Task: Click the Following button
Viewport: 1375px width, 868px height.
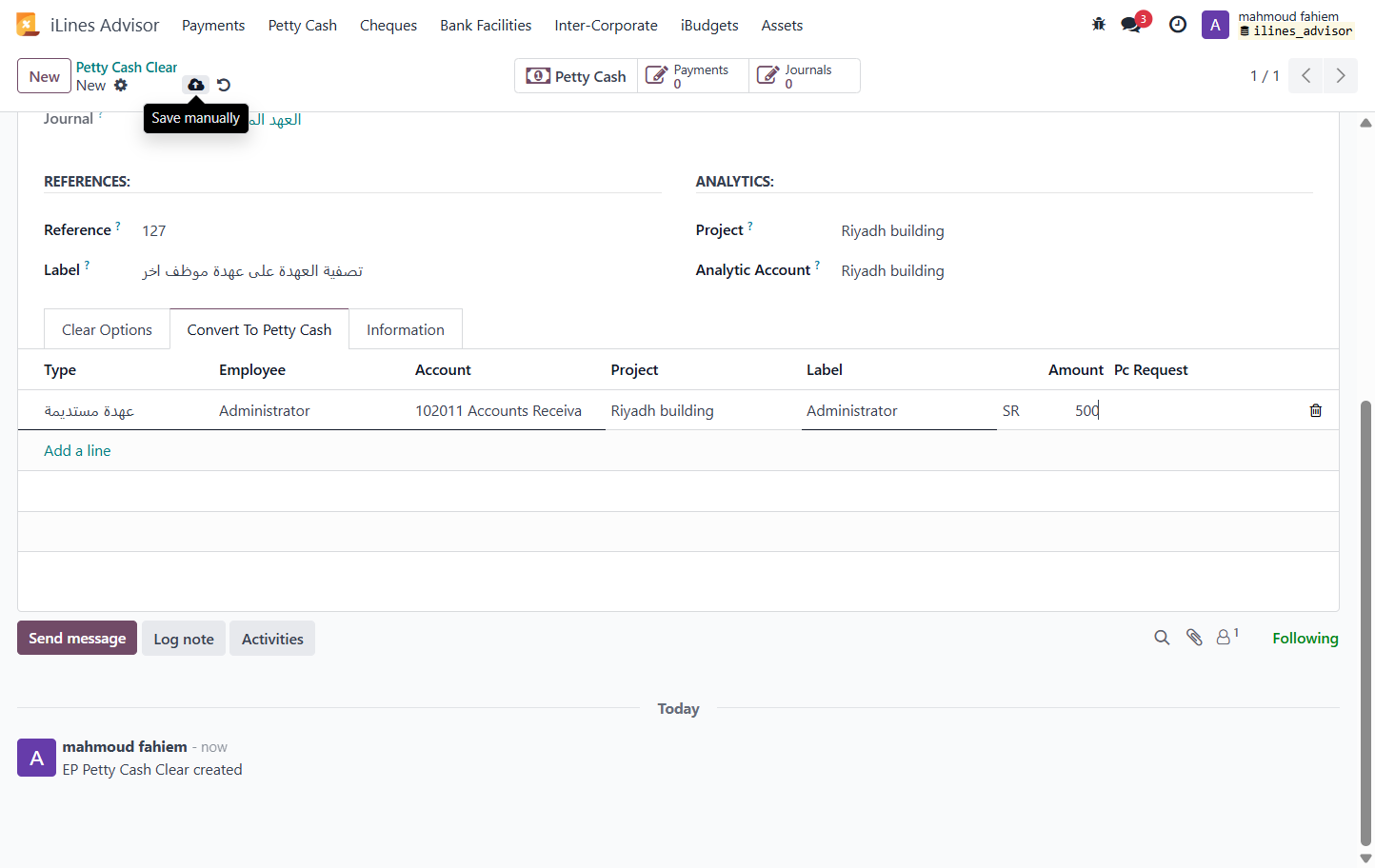Action: [x=1305, y=638]
